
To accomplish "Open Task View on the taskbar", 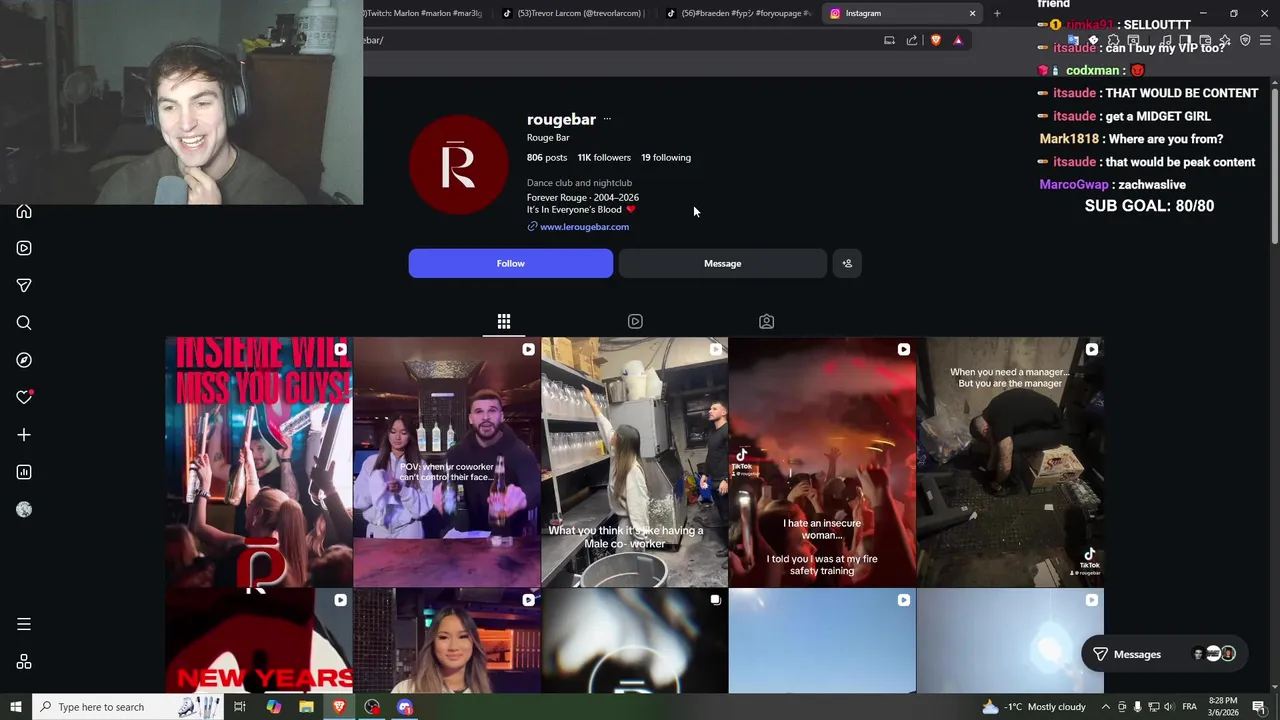I will tap(240, 707).
